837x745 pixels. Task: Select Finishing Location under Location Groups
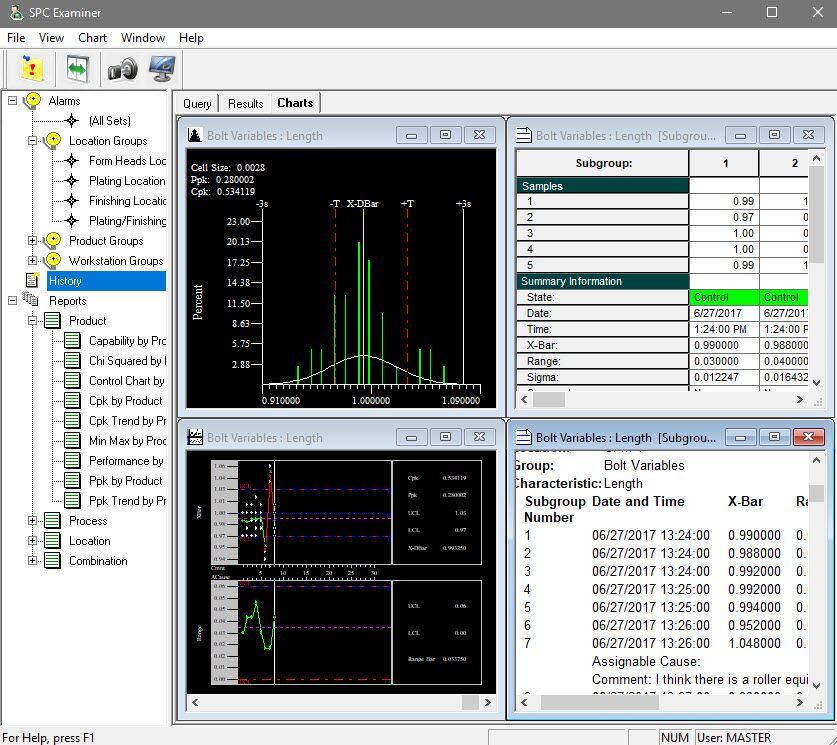(x=127, y=201)
